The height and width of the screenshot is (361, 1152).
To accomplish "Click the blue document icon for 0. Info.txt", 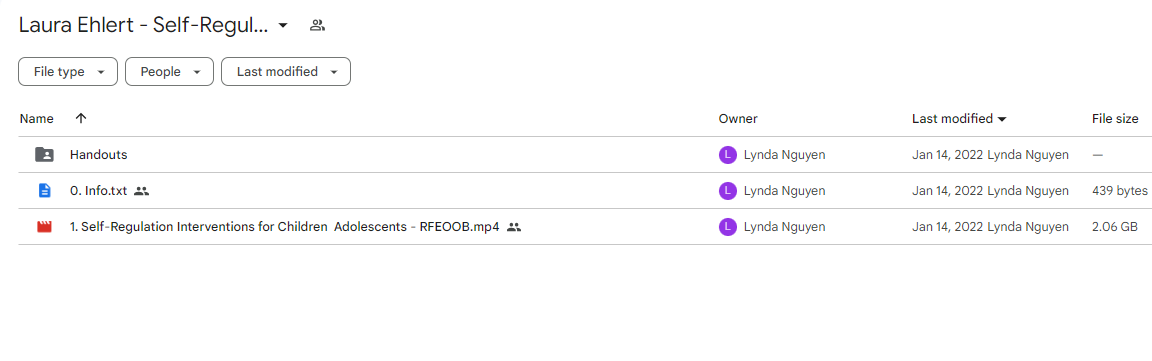I will [x=45, y=190].
